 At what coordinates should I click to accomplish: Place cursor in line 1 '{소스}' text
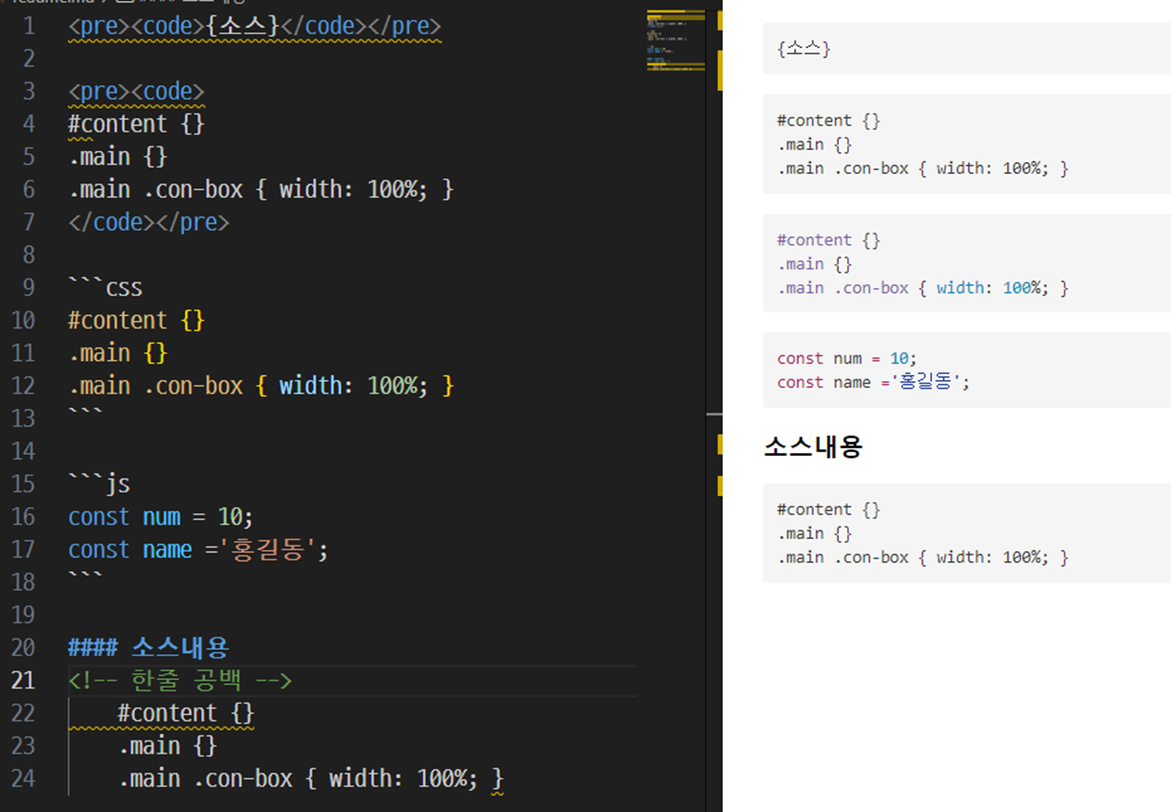tap(243, 26)
